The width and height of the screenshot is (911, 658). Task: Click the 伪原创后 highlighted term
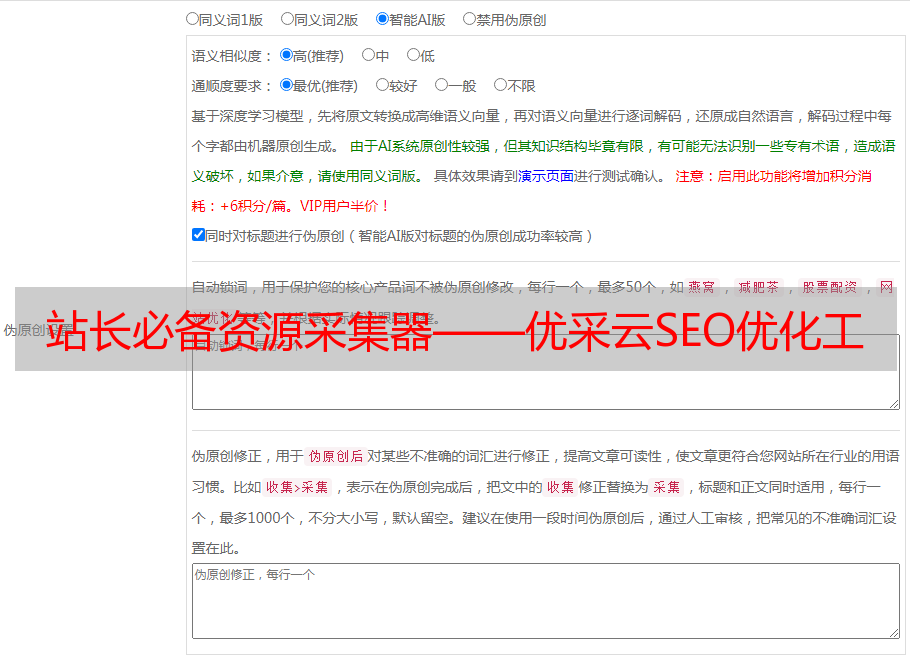(336, 456)
